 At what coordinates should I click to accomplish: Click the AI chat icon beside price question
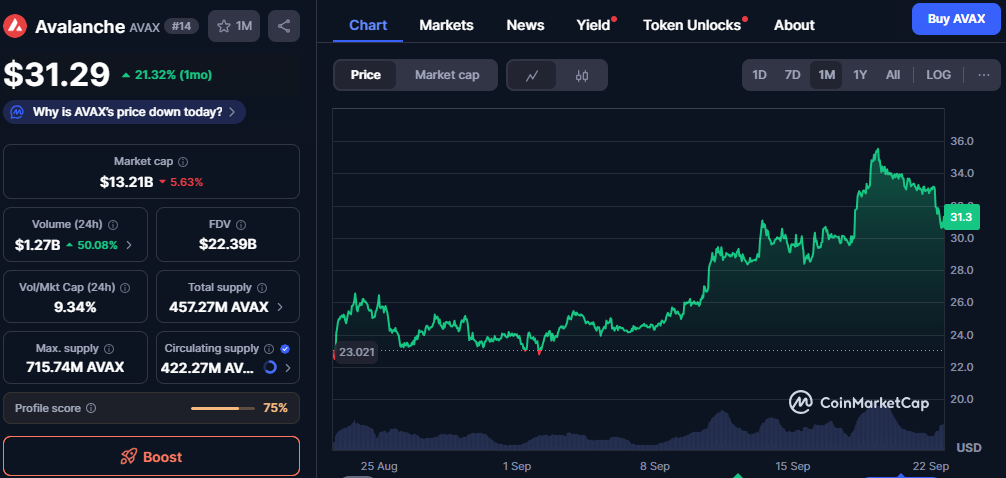18,112
